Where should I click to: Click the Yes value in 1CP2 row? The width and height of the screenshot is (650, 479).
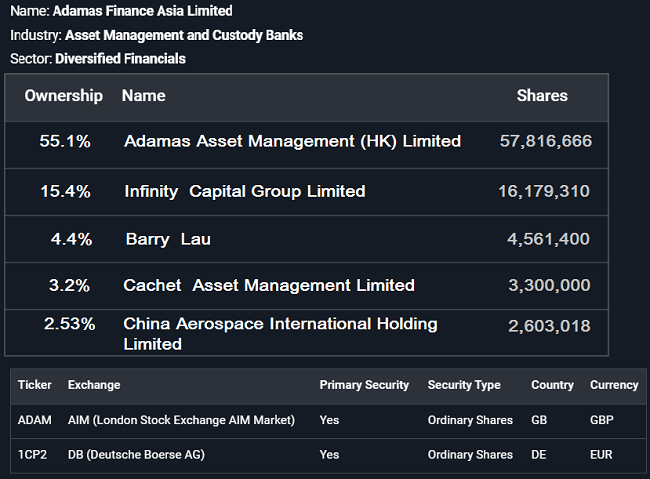[329, 455]
